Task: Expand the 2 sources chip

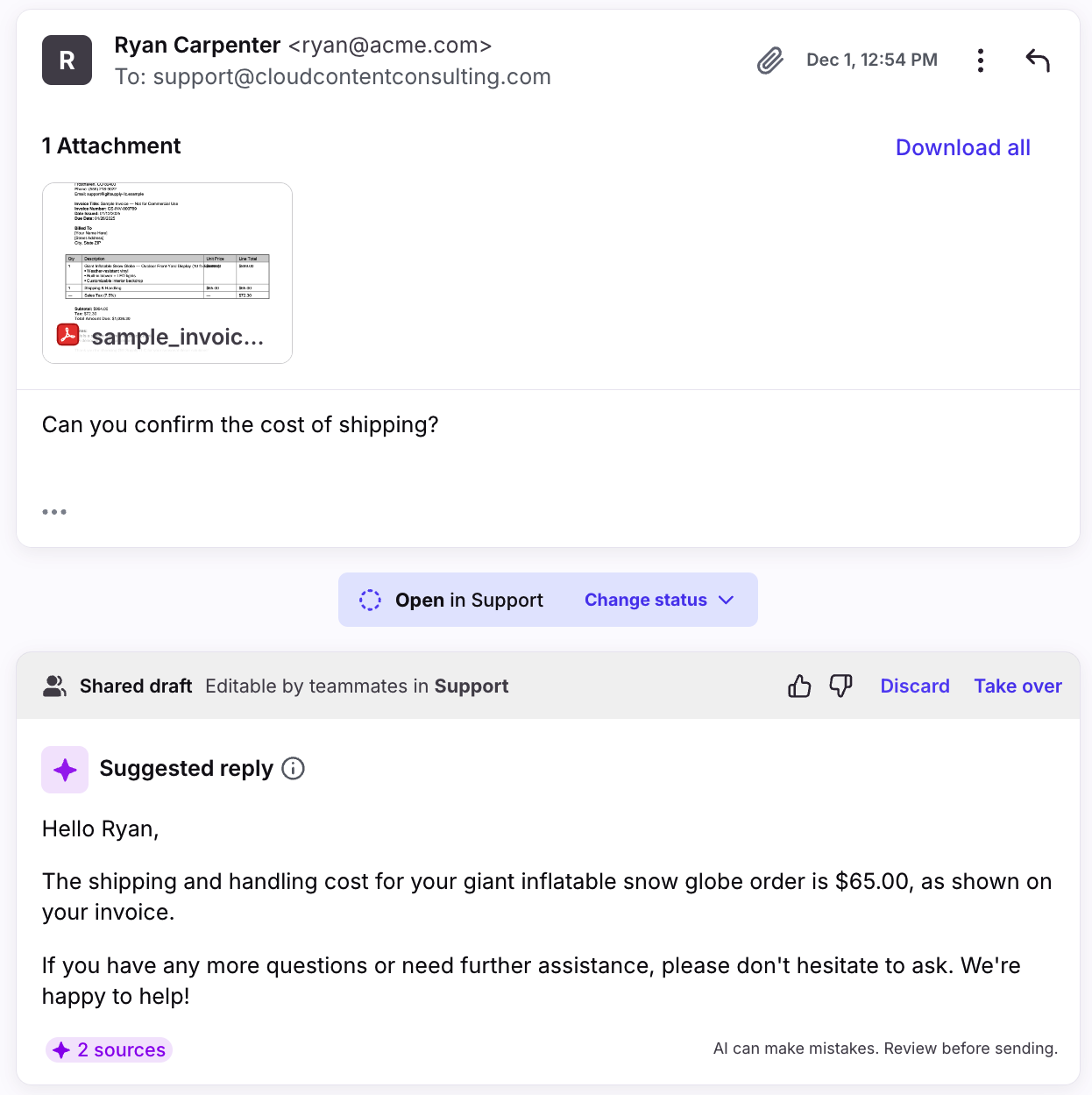Action: [109, 1049]
